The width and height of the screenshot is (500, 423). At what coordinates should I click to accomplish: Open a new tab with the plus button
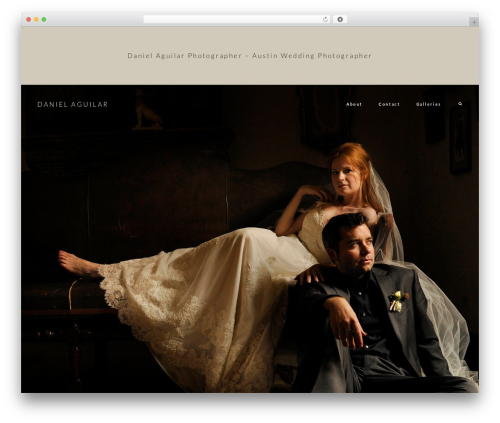(474, 22)
